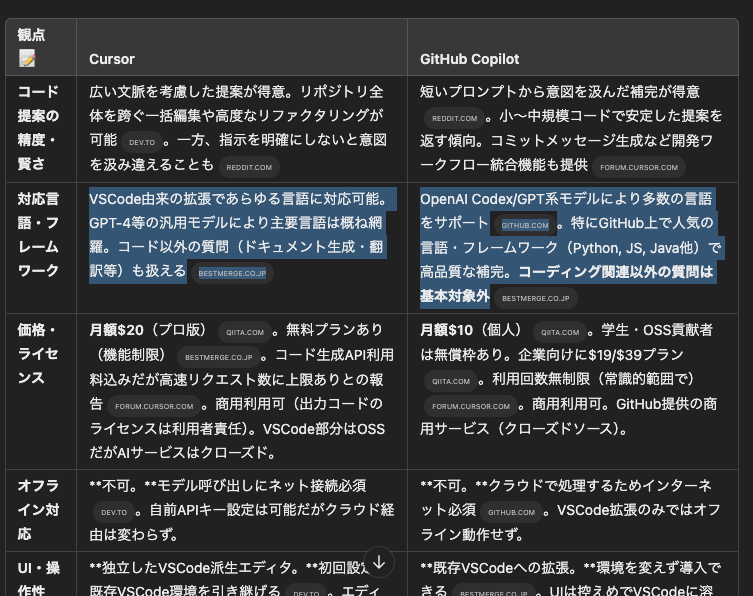753x596 pixels.
Task: Select the 価格・ライセンス row label
Action: (38, 354)
